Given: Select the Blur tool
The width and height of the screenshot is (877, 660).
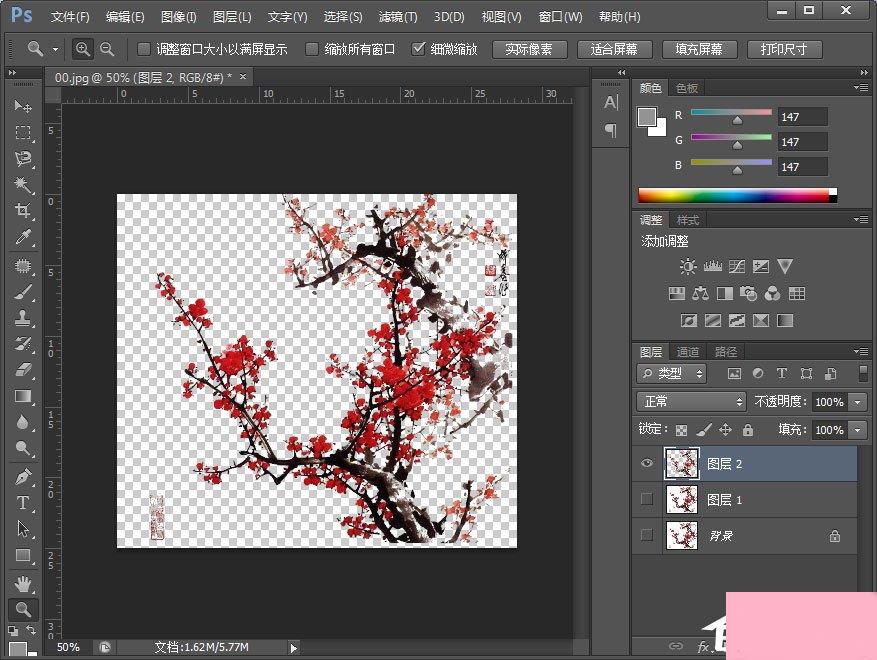Looking at the screenshot, I should 22,422.
